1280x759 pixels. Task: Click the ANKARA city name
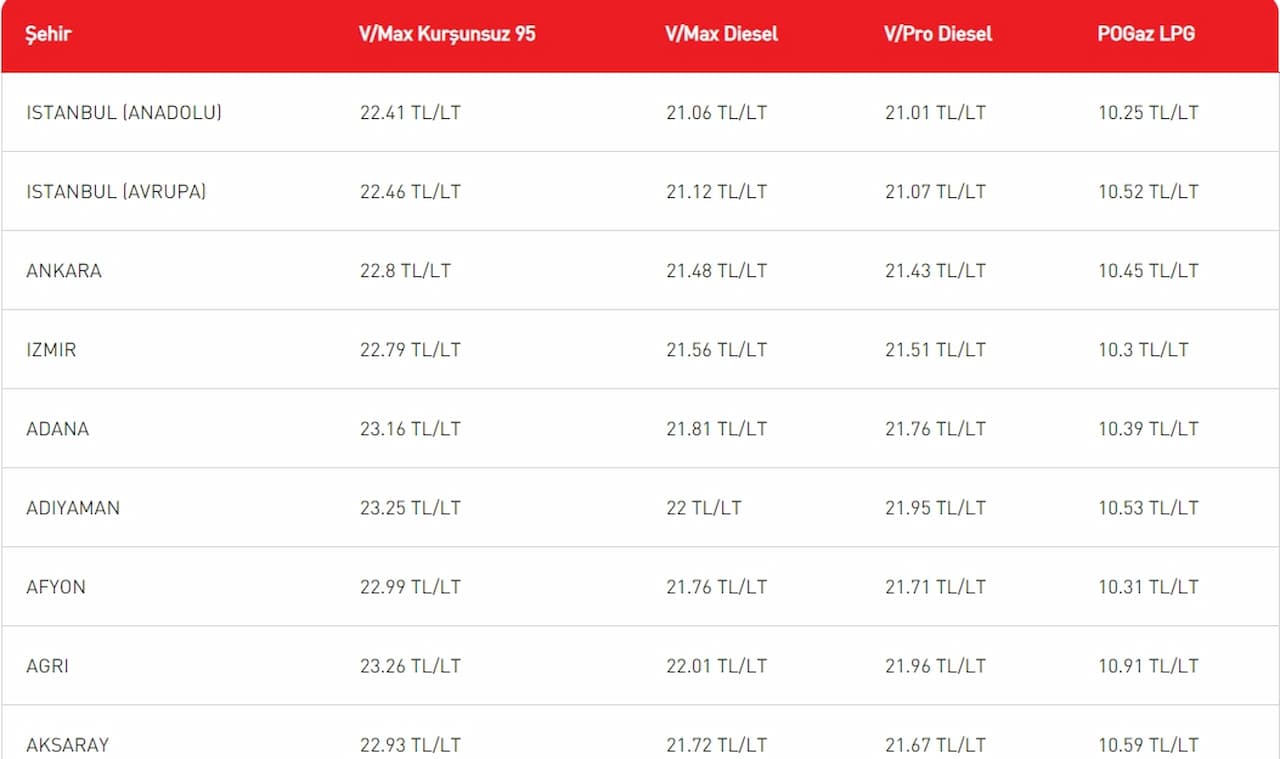coord(64,271)
